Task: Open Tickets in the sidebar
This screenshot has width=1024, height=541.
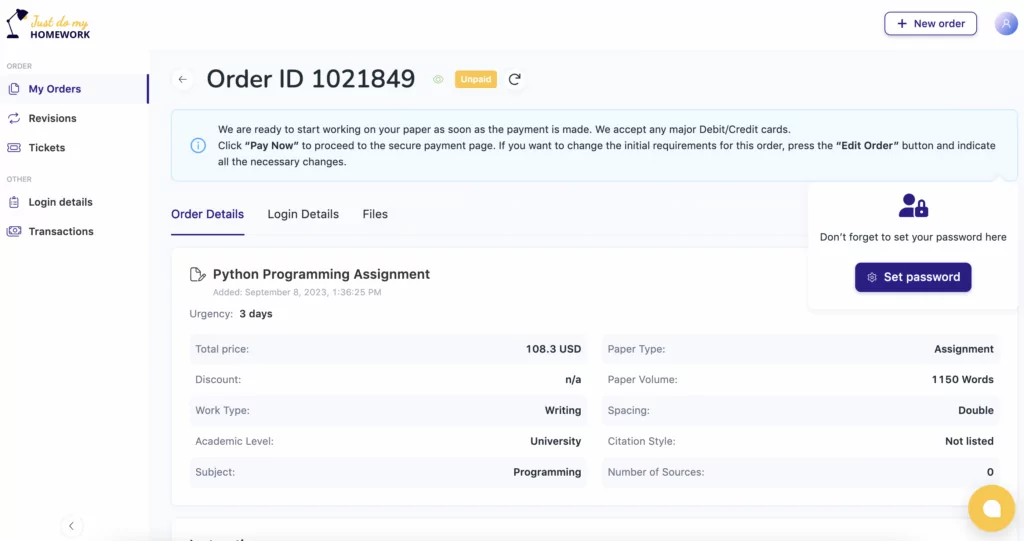Action: tap(46, 148)
